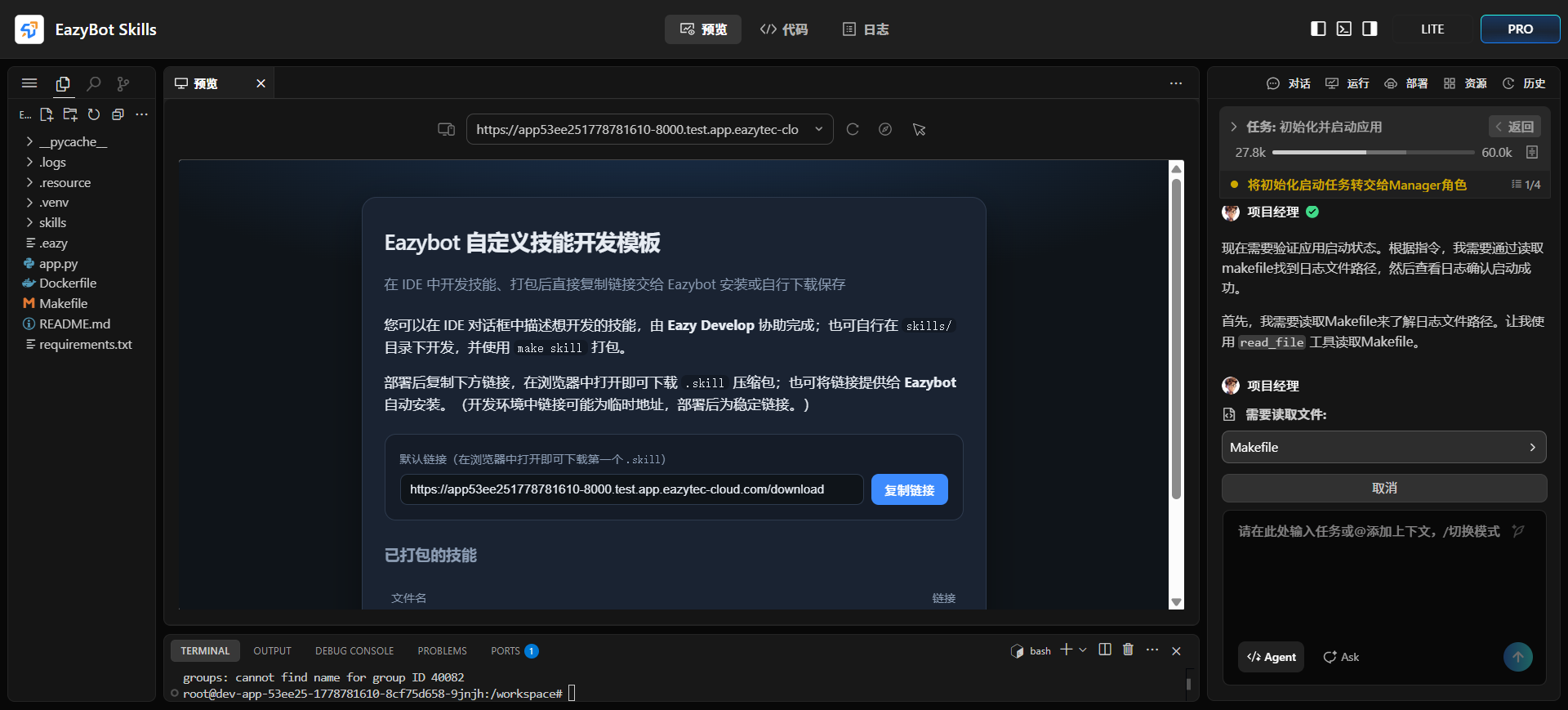Open the 资源 panel tab
Image resolution: width=1568 pixels, height=710 pixels.
[1464, 83]
